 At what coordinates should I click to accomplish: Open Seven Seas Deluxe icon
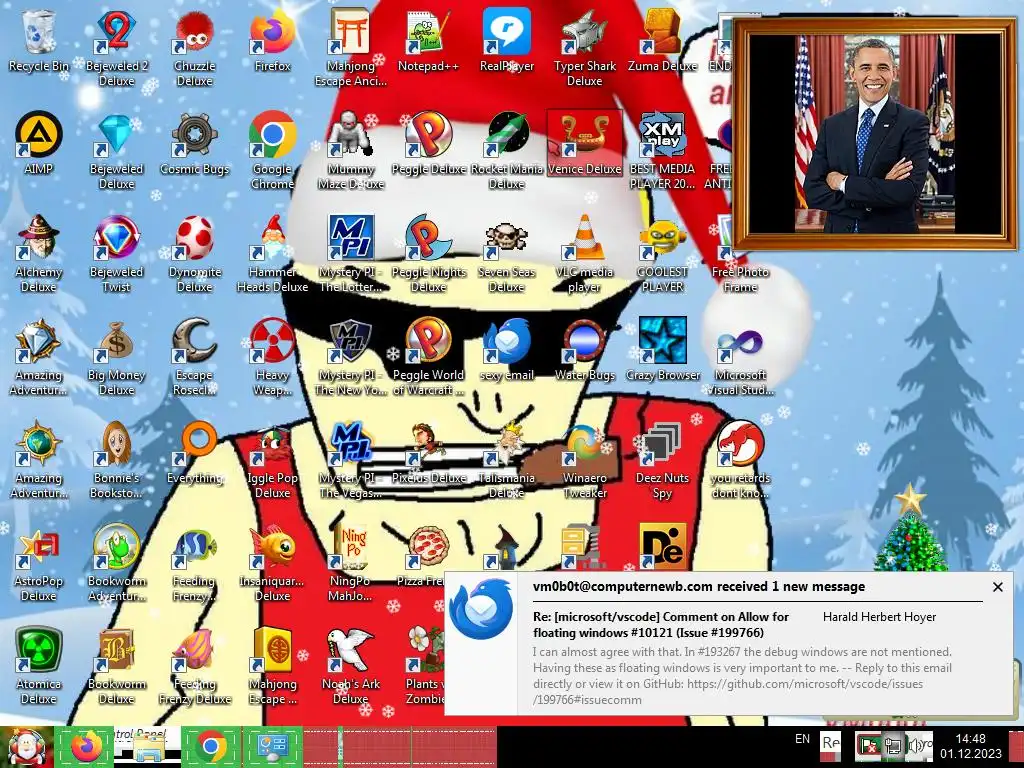[507, 253]
